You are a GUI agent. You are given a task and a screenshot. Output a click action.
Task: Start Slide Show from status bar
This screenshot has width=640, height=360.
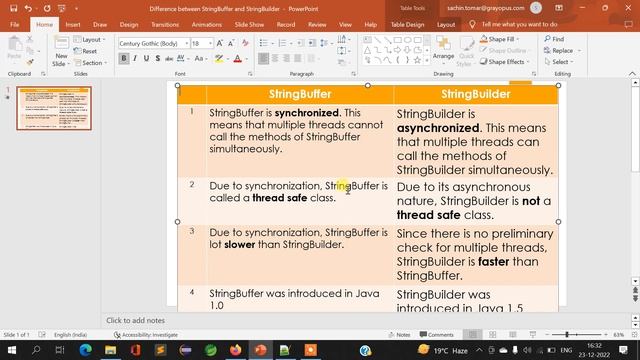pyautogui.click(x=533, y=335)
